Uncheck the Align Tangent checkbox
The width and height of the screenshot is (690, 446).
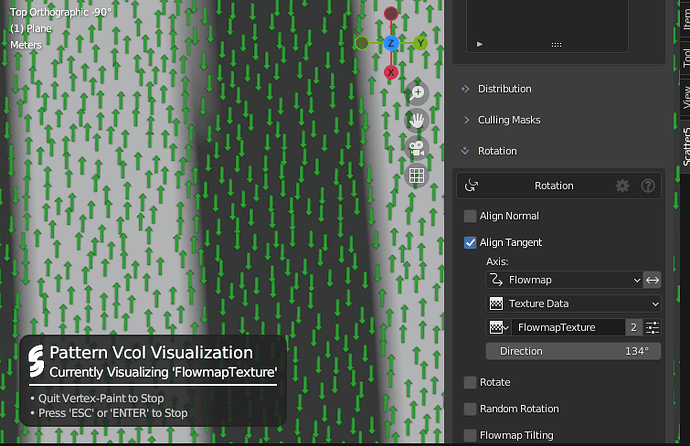coord(470,242)
